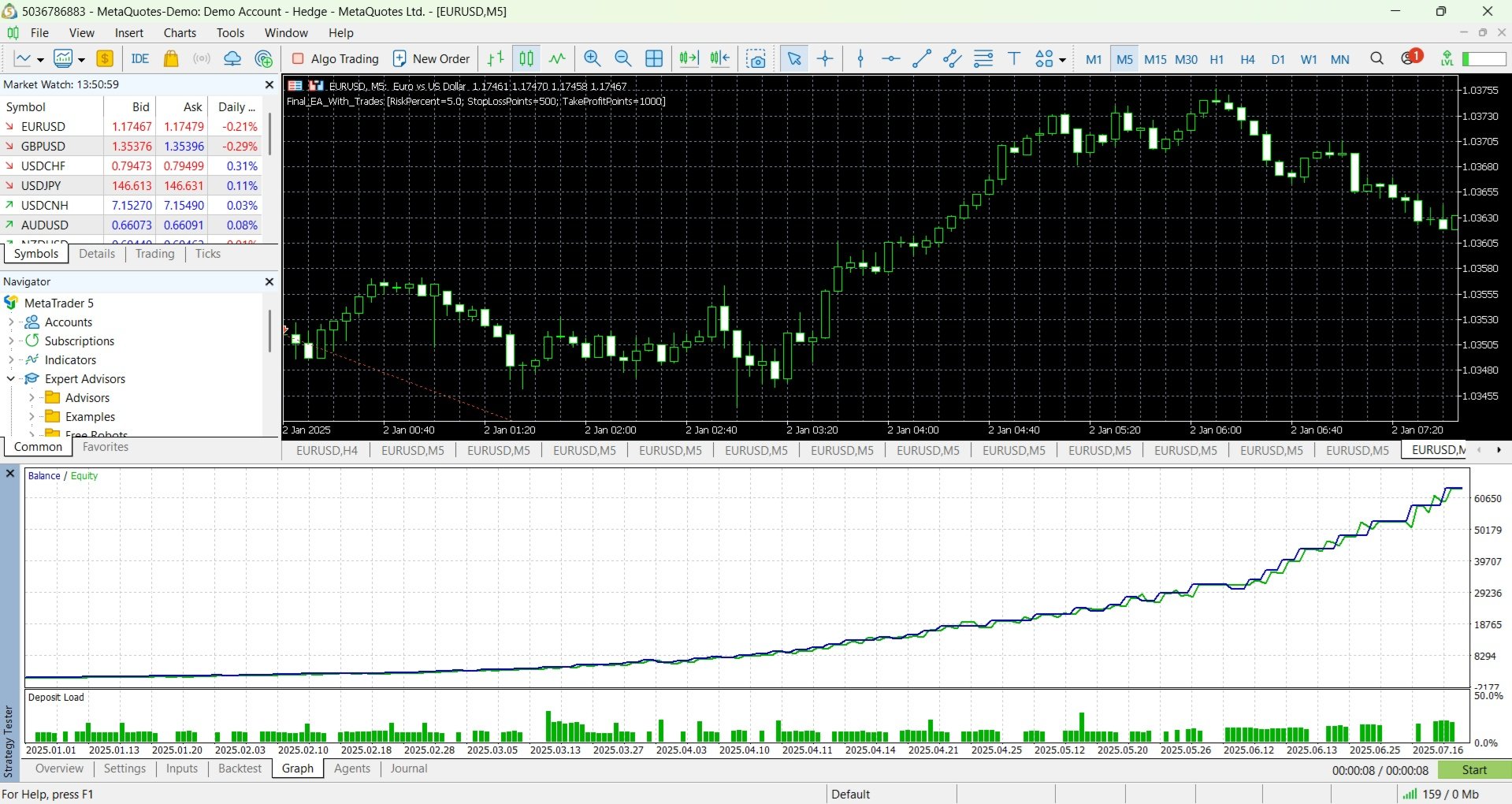Activate the H1 timeframe

click(1217, 59)
